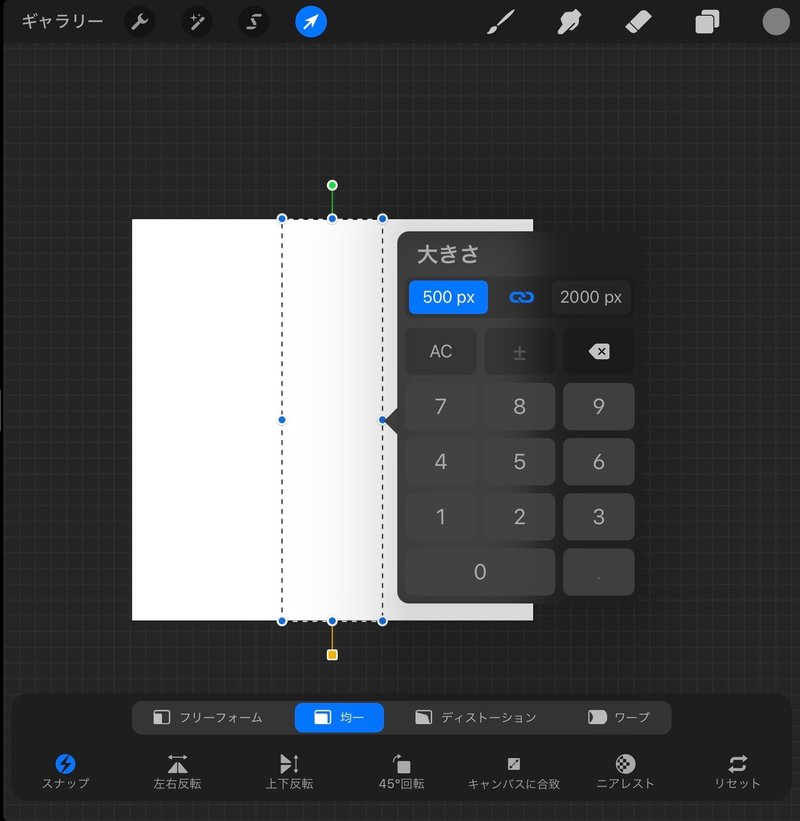Click bottom-right corner transform handle

[382, 621]
